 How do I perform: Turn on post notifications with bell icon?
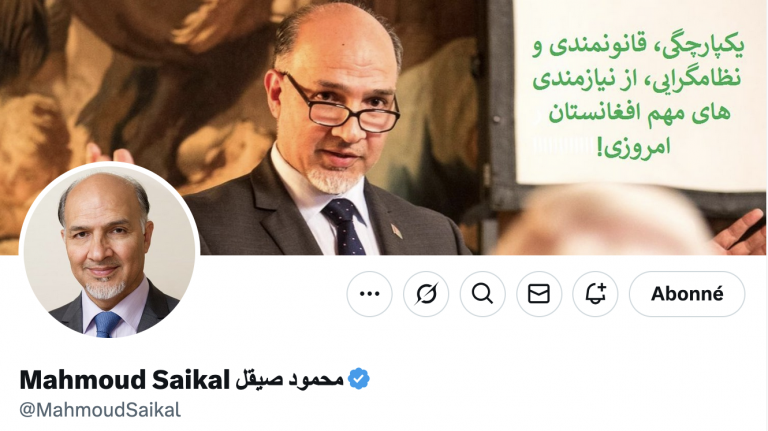pos(596,294)
